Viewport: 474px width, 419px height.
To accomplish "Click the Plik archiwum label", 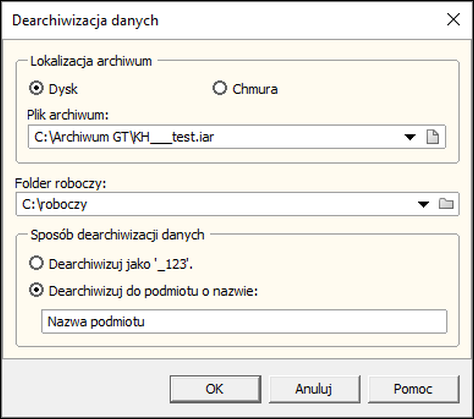I will (68, 115).
